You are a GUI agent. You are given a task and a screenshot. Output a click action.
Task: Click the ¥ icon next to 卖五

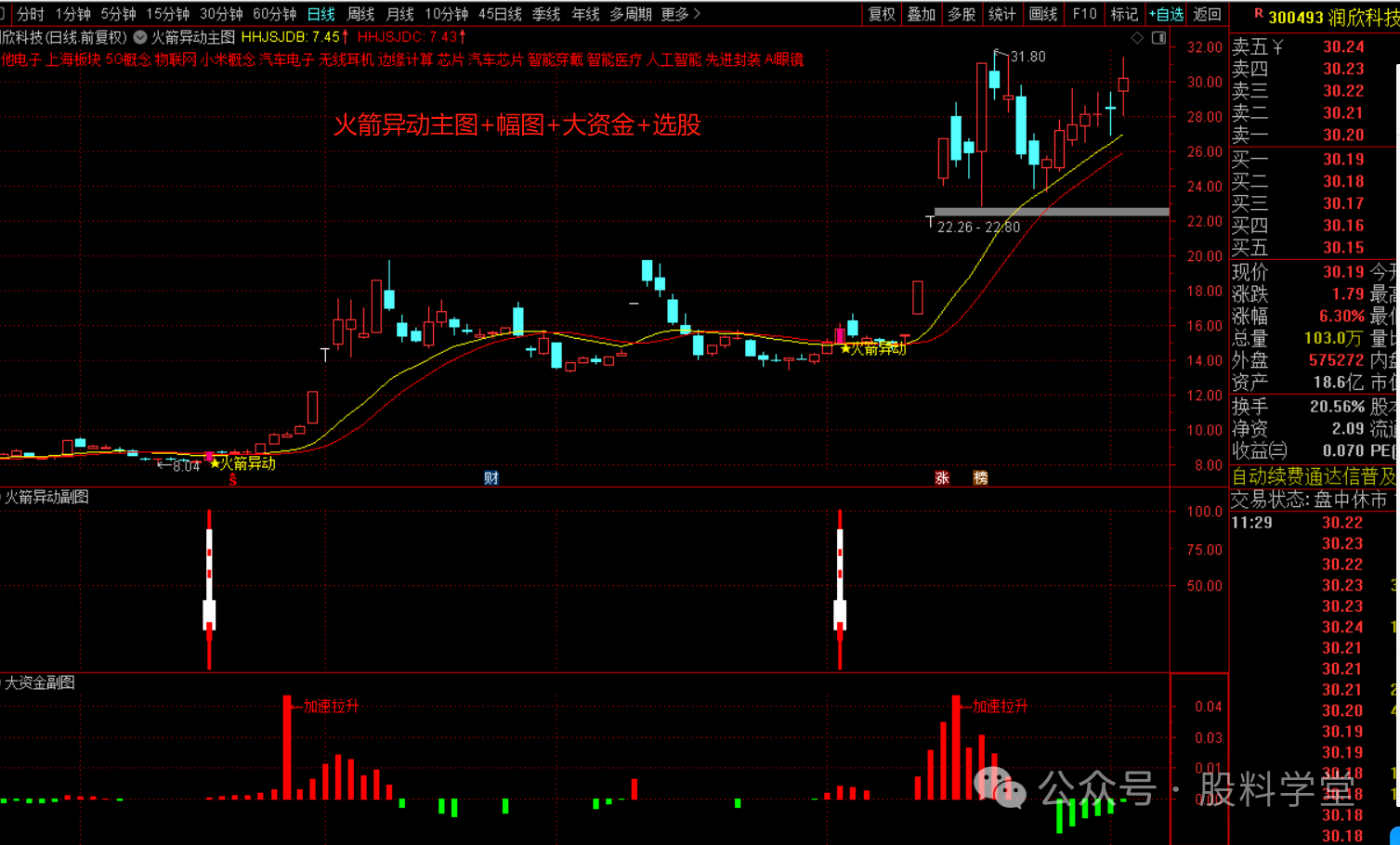1277,46
